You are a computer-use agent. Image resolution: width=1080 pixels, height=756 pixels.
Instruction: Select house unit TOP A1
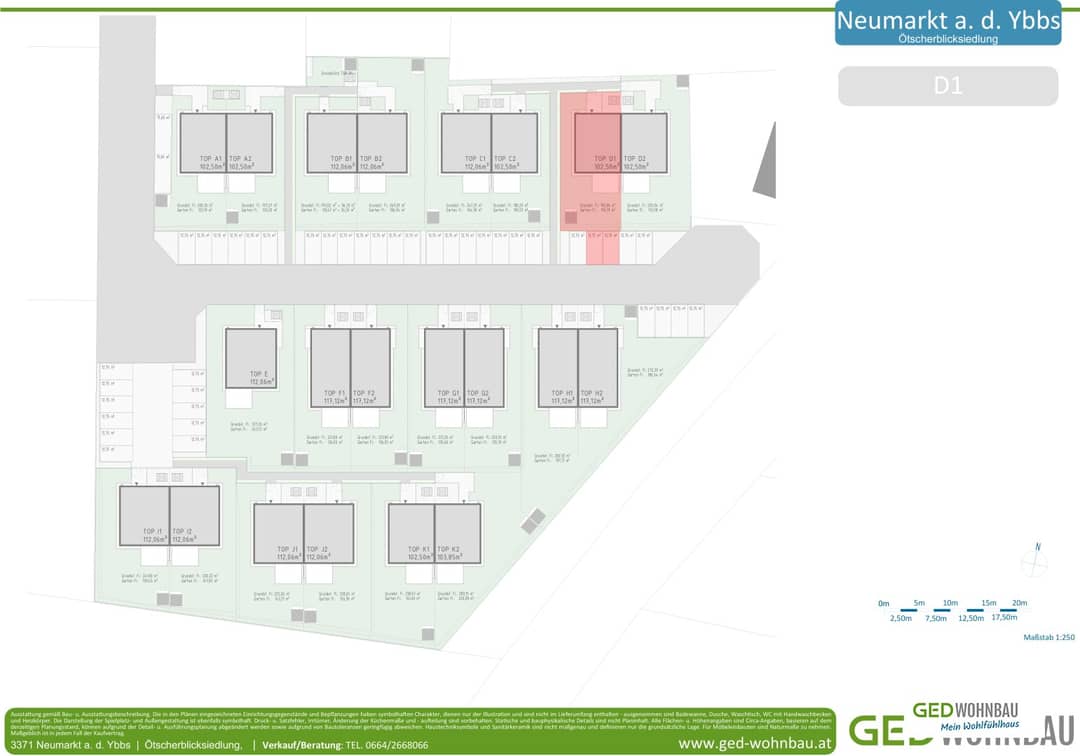tap(203, 143)
